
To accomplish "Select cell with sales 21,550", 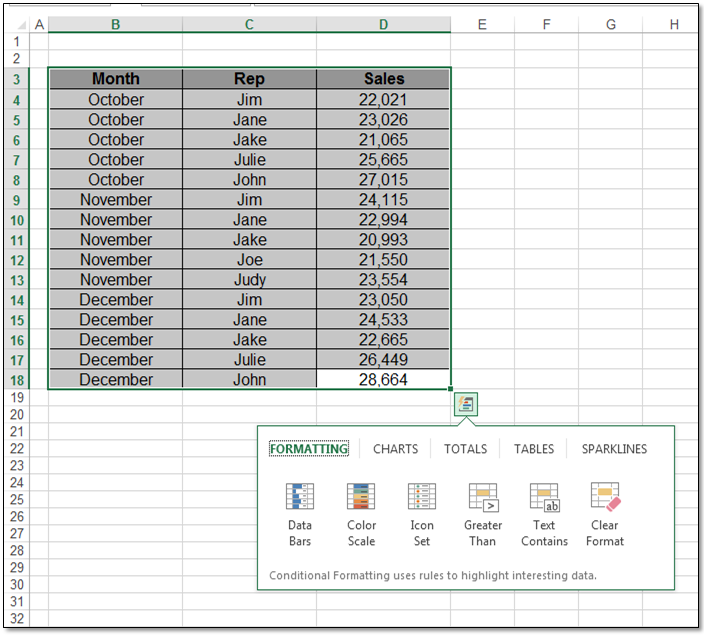I will [x=383, y=259].
